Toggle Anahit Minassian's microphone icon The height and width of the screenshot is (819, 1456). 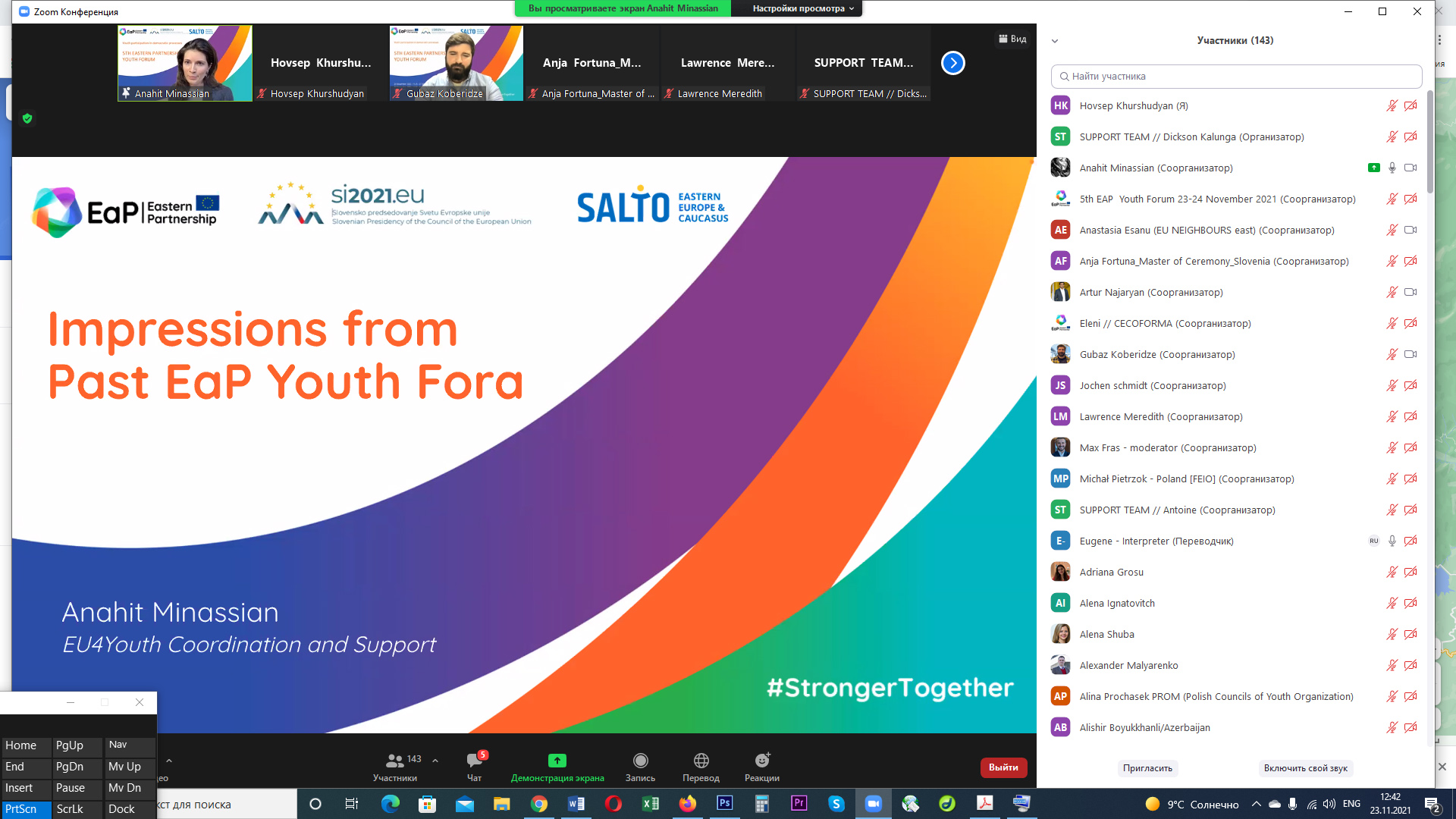pyautogui.click(x=1392, y=168)
